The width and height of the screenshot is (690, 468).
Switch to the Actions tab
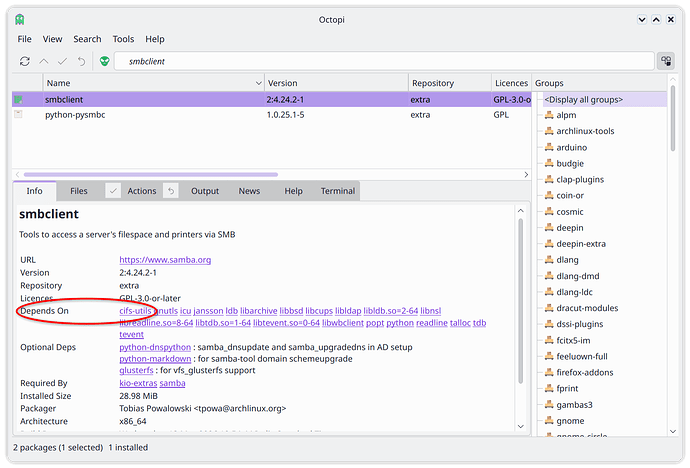(142, 191)
